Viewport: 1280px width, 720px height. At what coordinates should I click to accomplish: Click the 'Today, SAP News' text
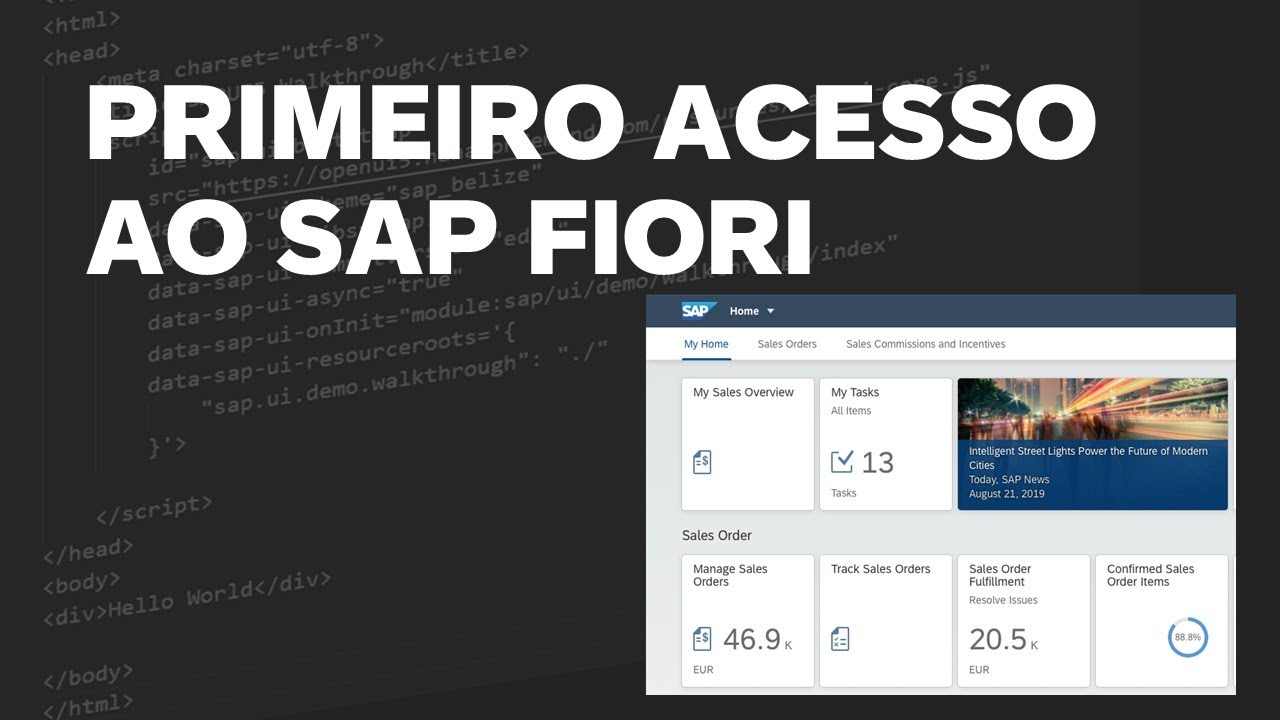pos(1009,480)
